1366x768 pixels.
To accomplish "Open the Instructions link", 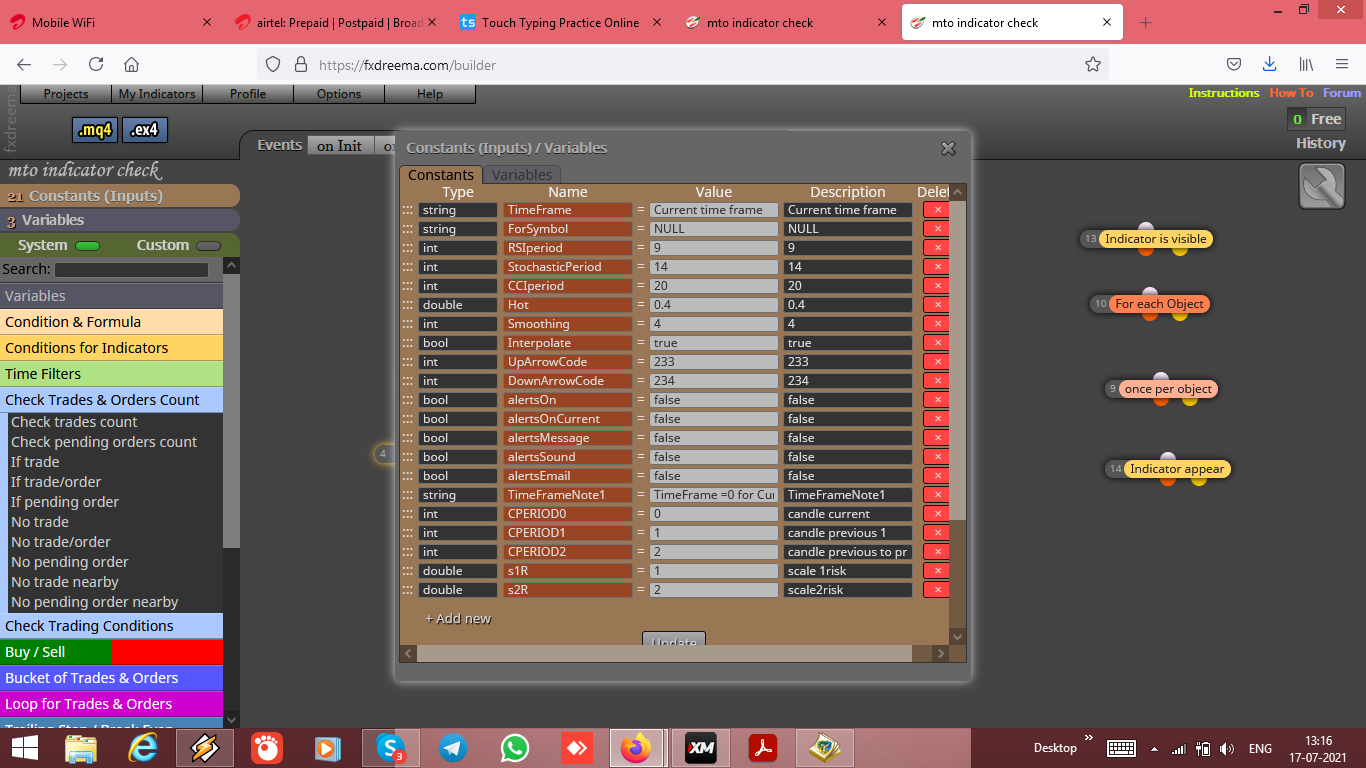I will click(x=1224, y=93).
